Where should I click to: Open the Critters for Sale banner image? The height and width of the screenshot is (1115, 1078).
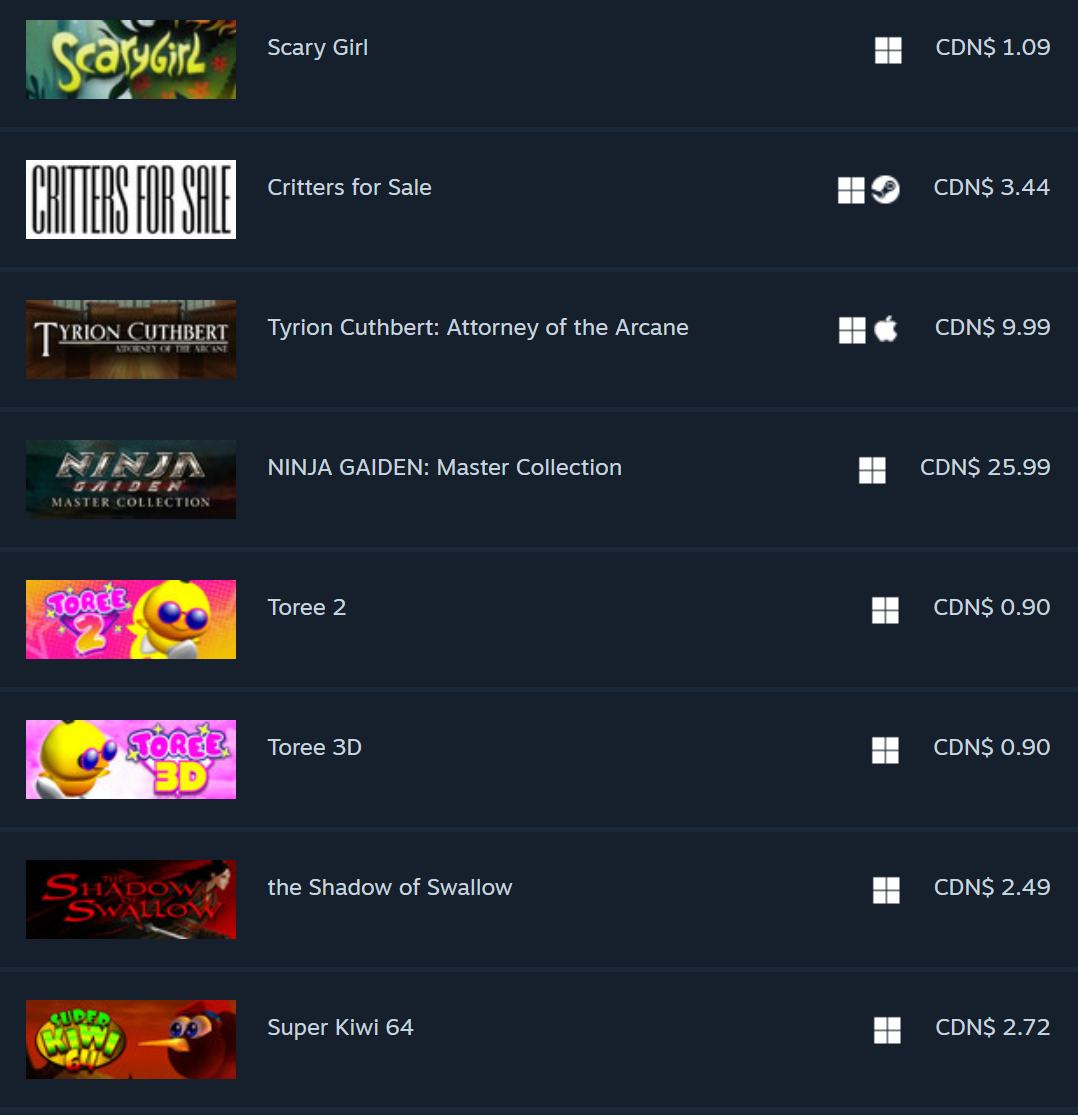(x=131, y=199)
